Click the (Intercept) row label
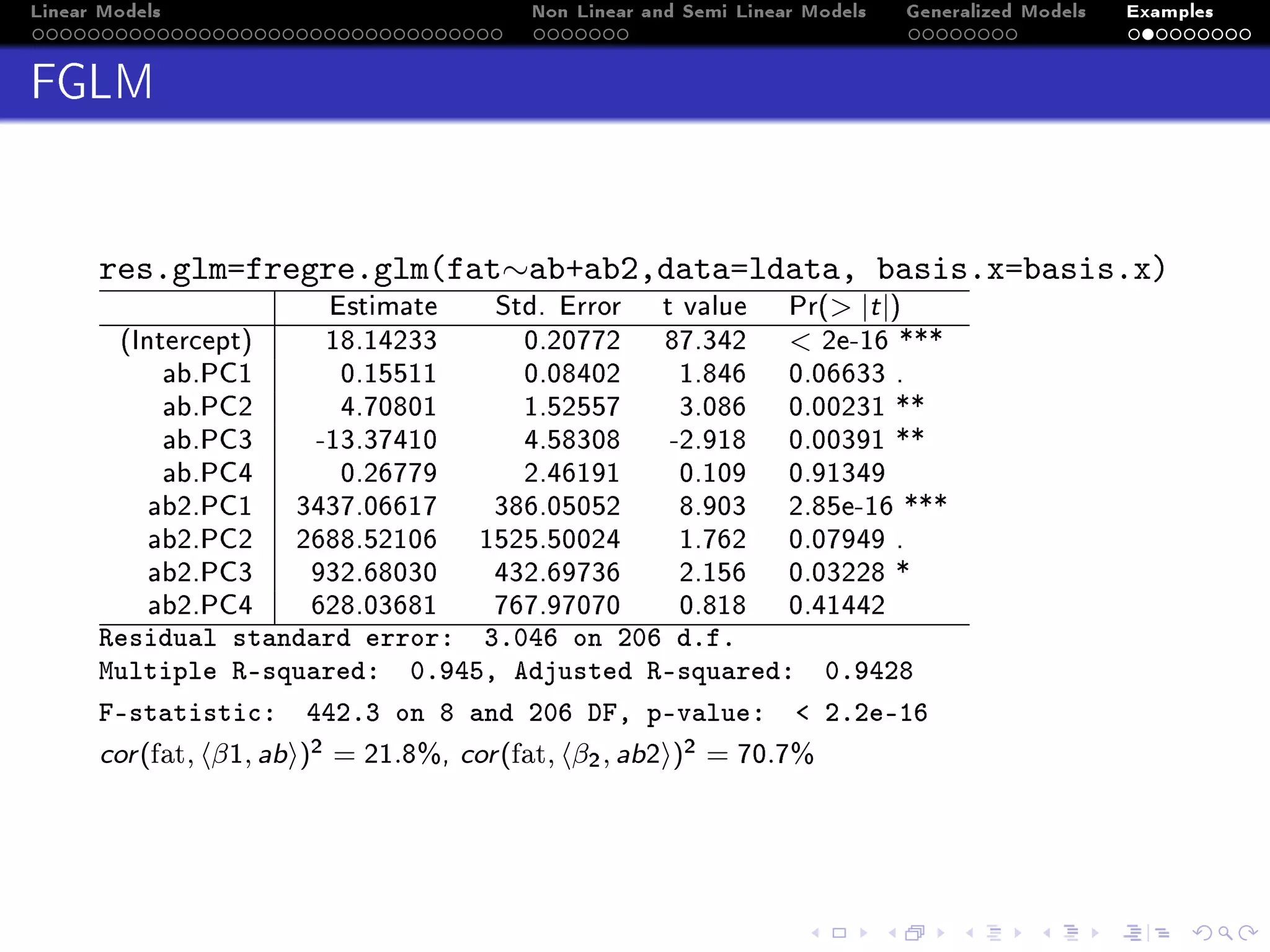 (x=186, y=341)
